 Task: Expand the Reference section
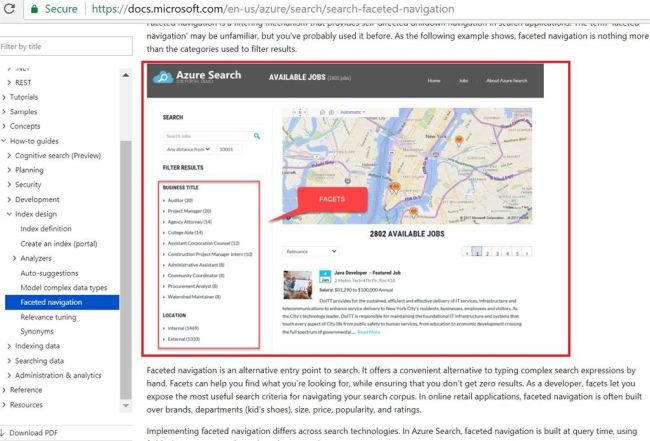click(x=4, y=390)
